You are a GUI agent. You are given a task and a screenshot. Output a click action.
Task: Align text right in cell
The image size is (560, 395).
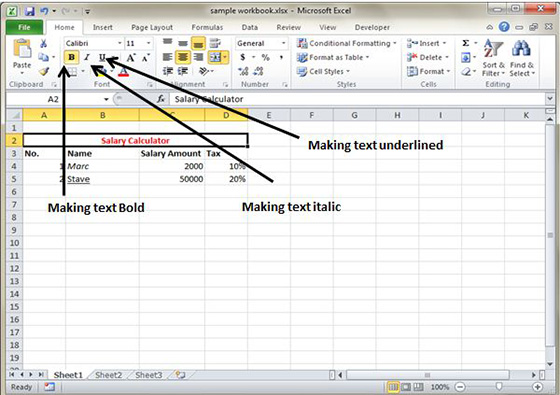pos(198,57)
